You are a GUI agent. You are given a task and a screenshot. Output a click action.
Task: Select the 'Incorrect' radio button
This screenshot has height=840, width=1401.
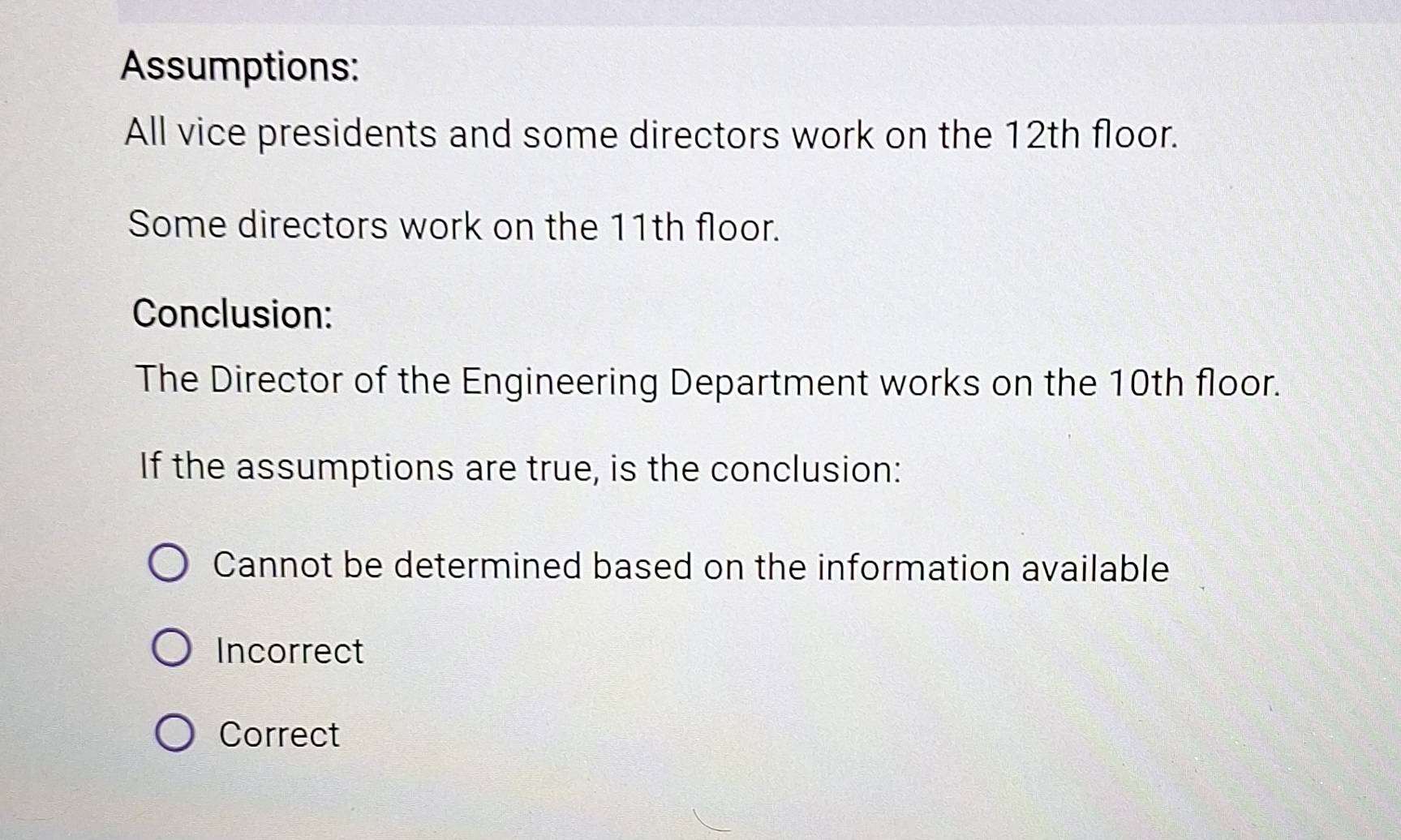tap(171, 648)
